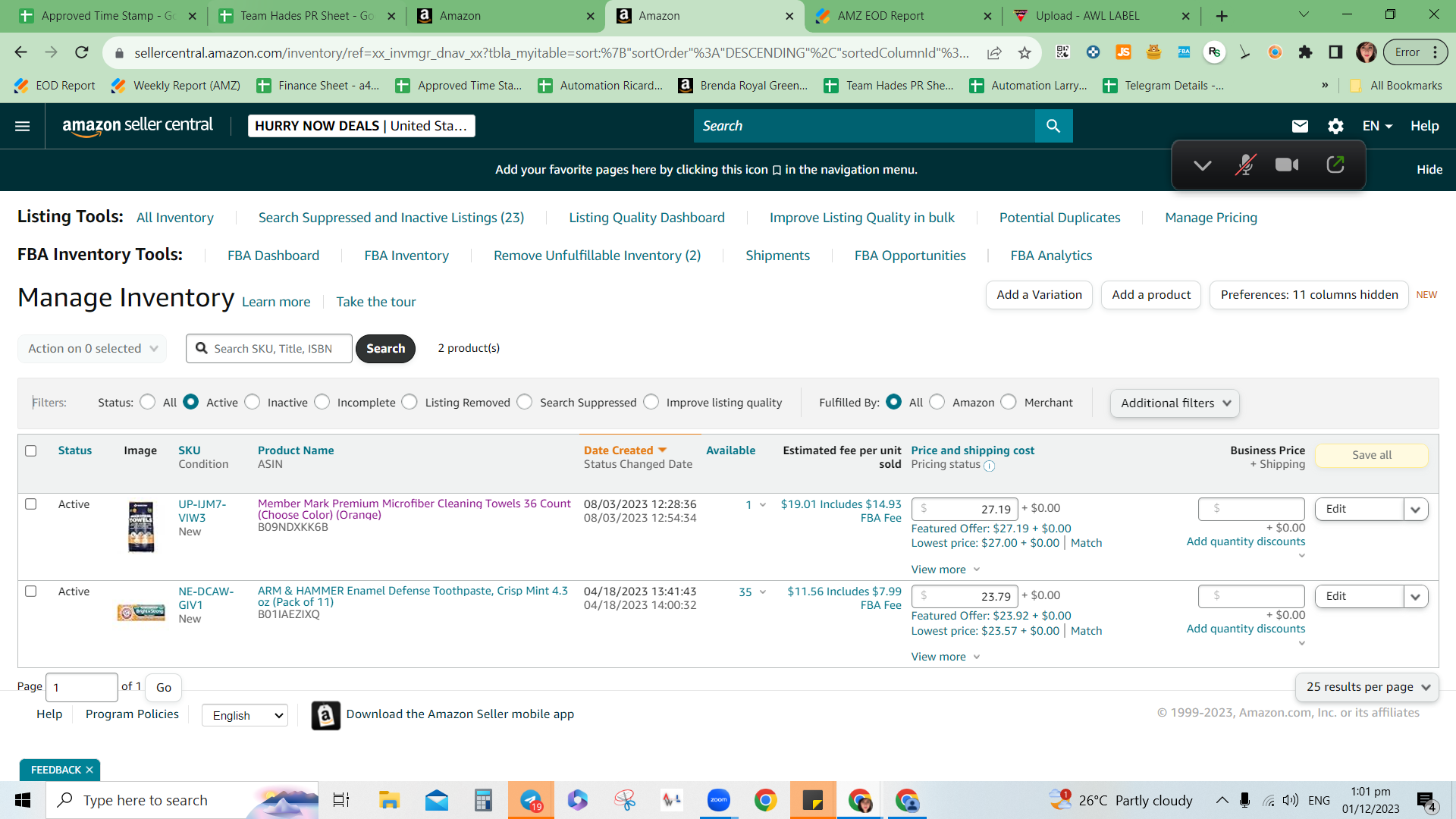The width and height of the screenshot is (1456, 819).
Task: Collapse the meeting toolbar chevron
Action: pos(1202,165)
